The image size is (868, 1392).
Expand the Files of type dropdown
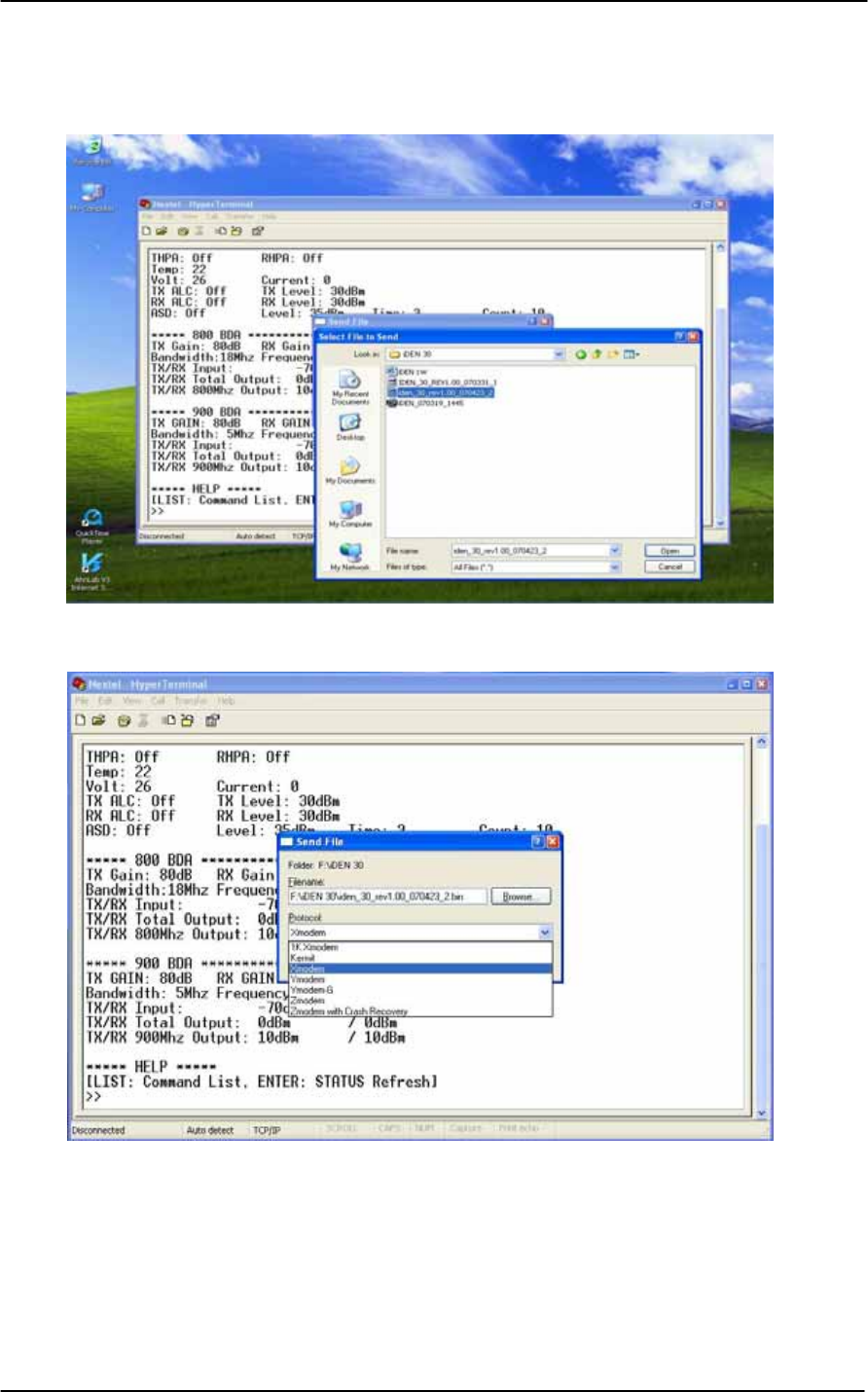click(614, 567)
